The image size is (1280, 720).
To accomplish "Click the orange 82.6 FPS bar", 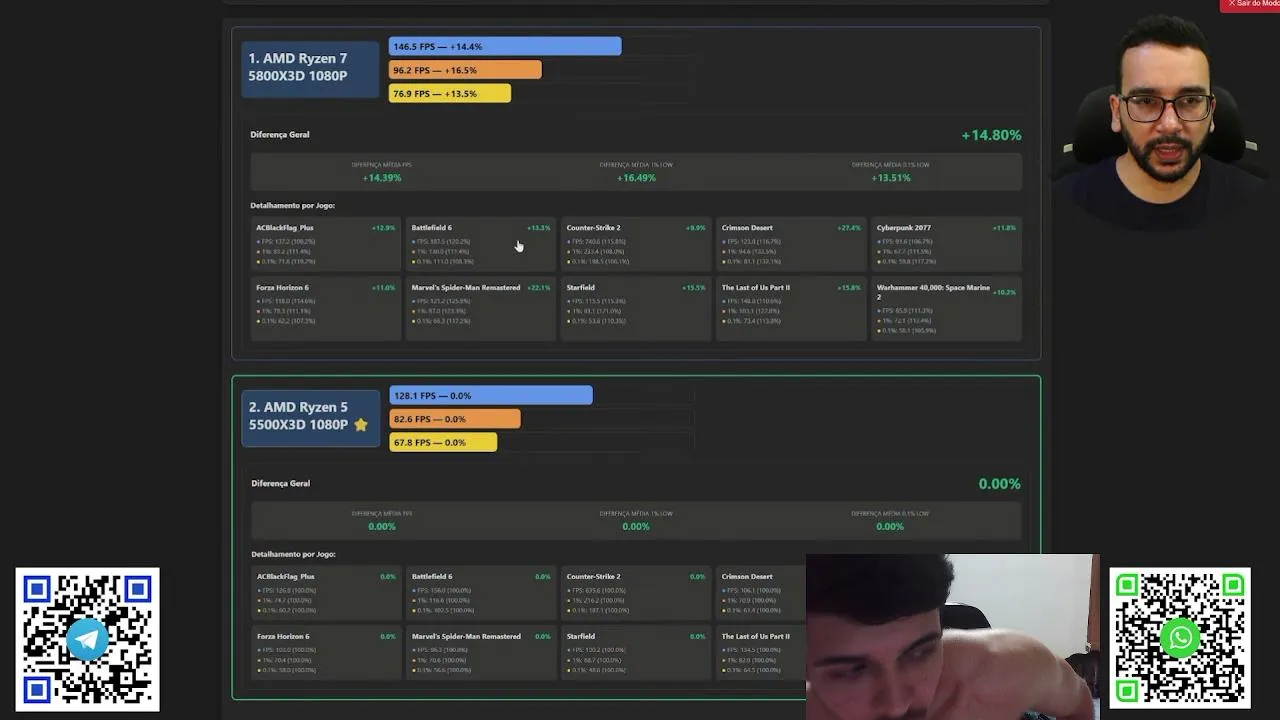I will [455, 419].
